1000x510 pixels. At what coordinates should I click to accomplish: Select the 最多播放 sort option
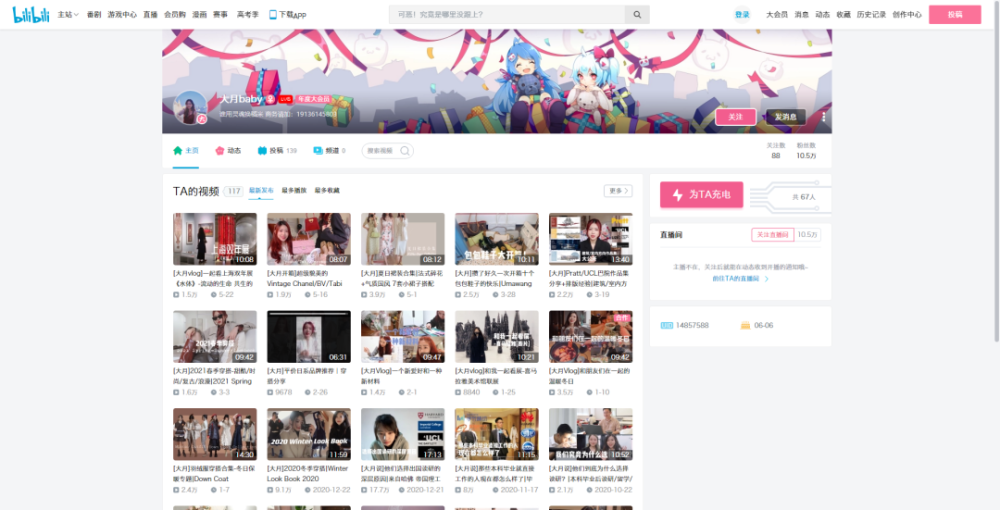point(294,191)
